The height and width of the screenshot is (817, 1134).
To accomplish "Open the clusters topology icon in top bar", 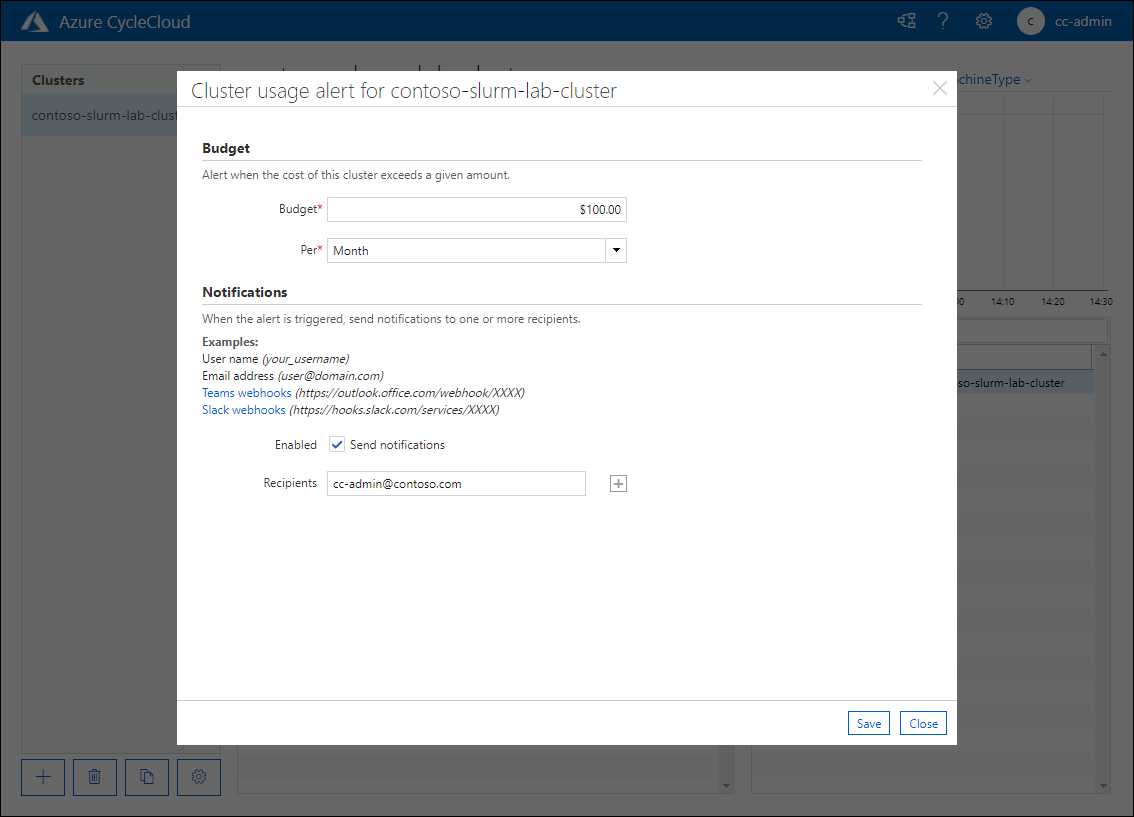I will (906, 20).
